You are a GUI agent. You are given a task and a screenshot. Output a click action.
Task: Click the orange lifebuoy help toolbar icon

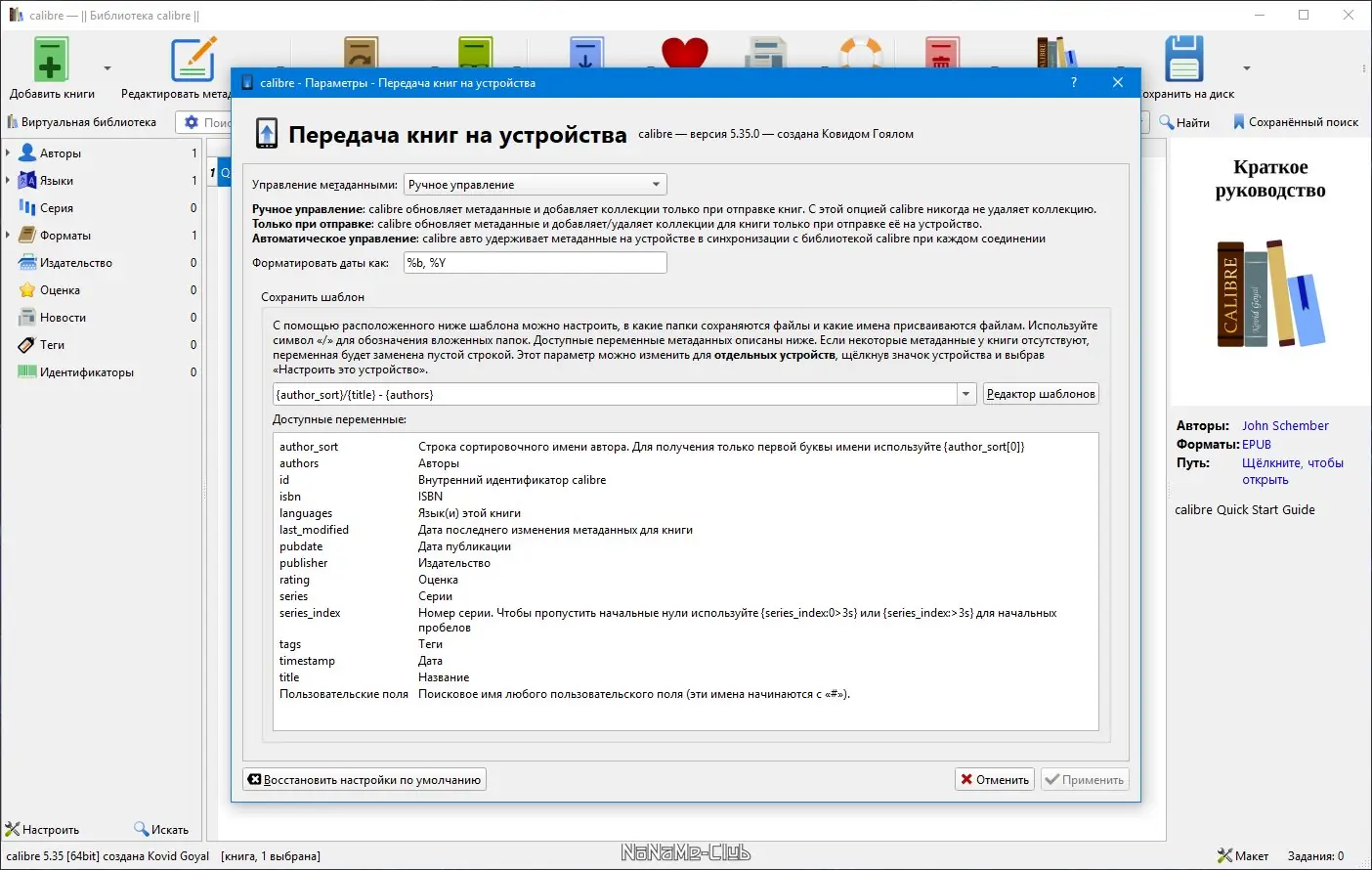point(861,53)
